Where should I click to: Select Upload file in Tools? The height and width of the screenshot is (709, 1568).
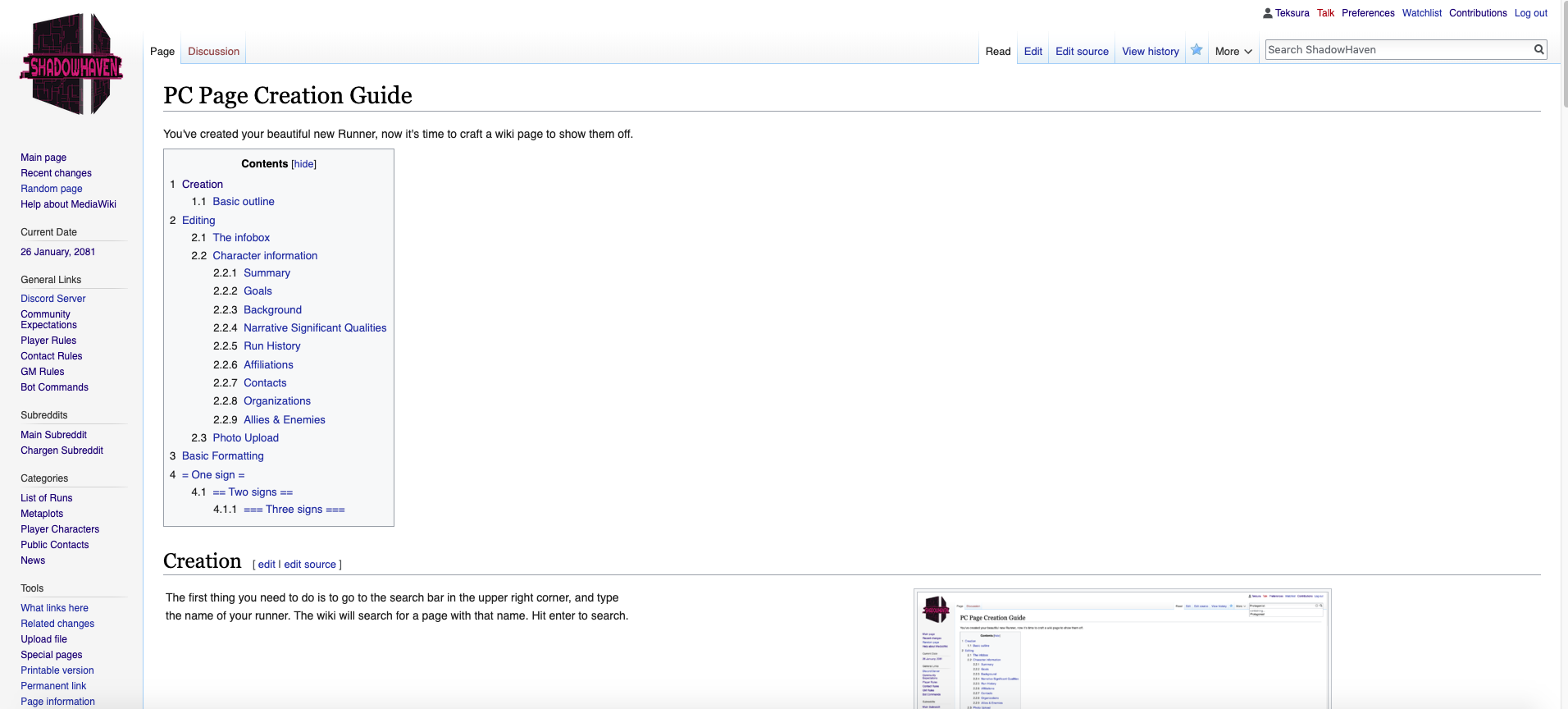[x=43, y=639]
